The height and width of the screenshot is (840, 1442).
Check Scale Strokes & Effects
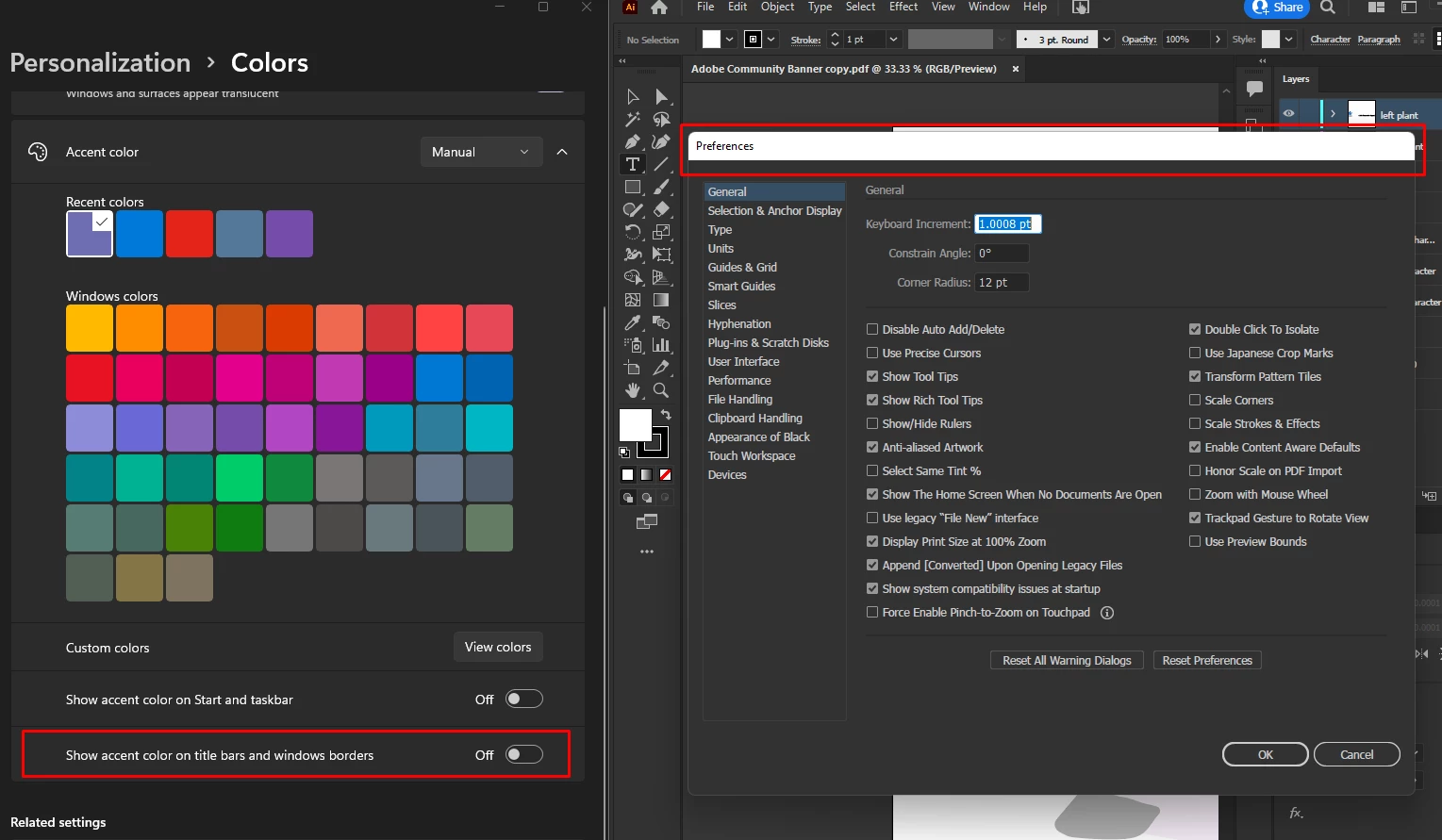pyautogui.click(x=1195, y=423)
